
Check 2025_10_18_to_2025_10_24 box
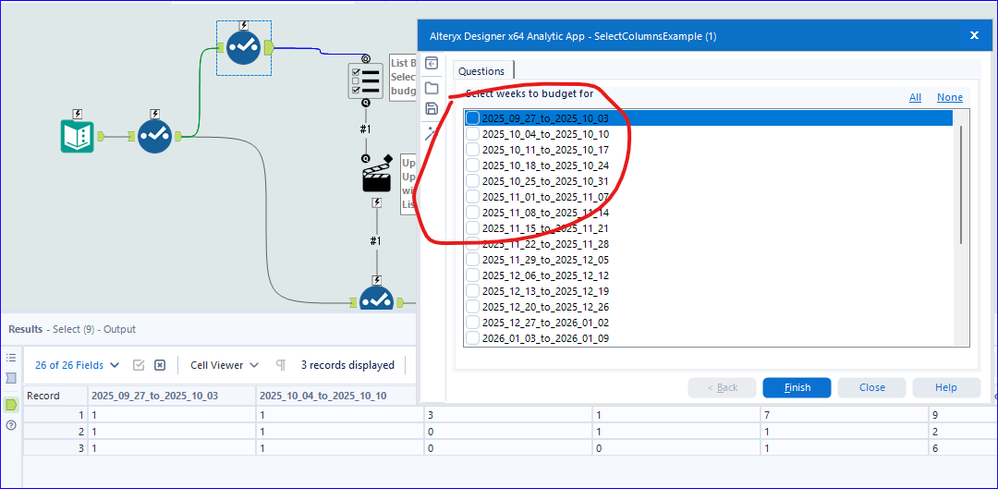point(473,165)
